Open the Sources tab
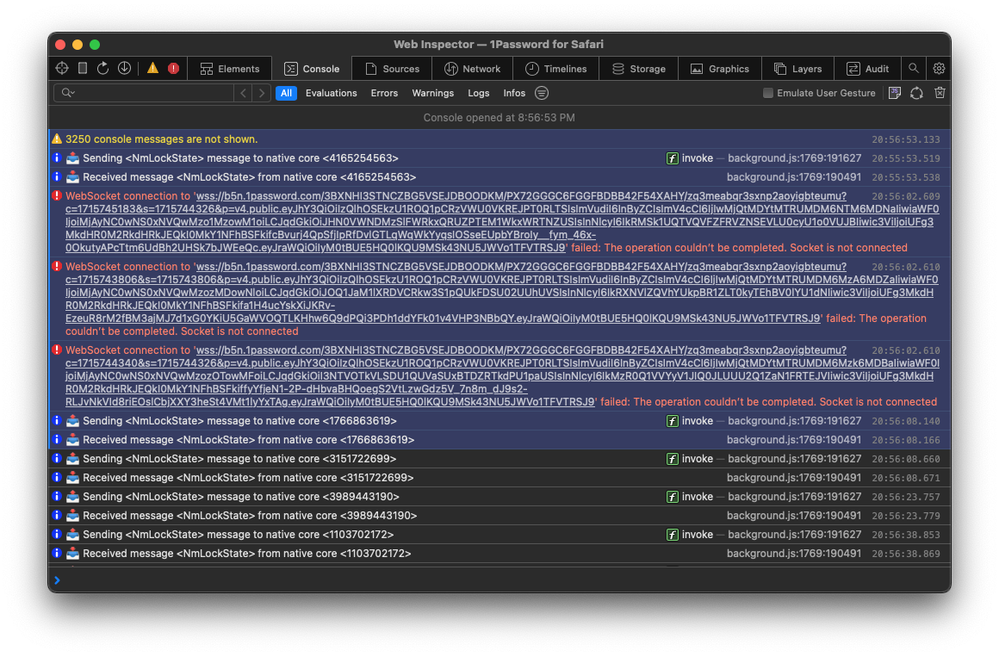The height and width of the screenshot is (656, 999). point(392,69)
